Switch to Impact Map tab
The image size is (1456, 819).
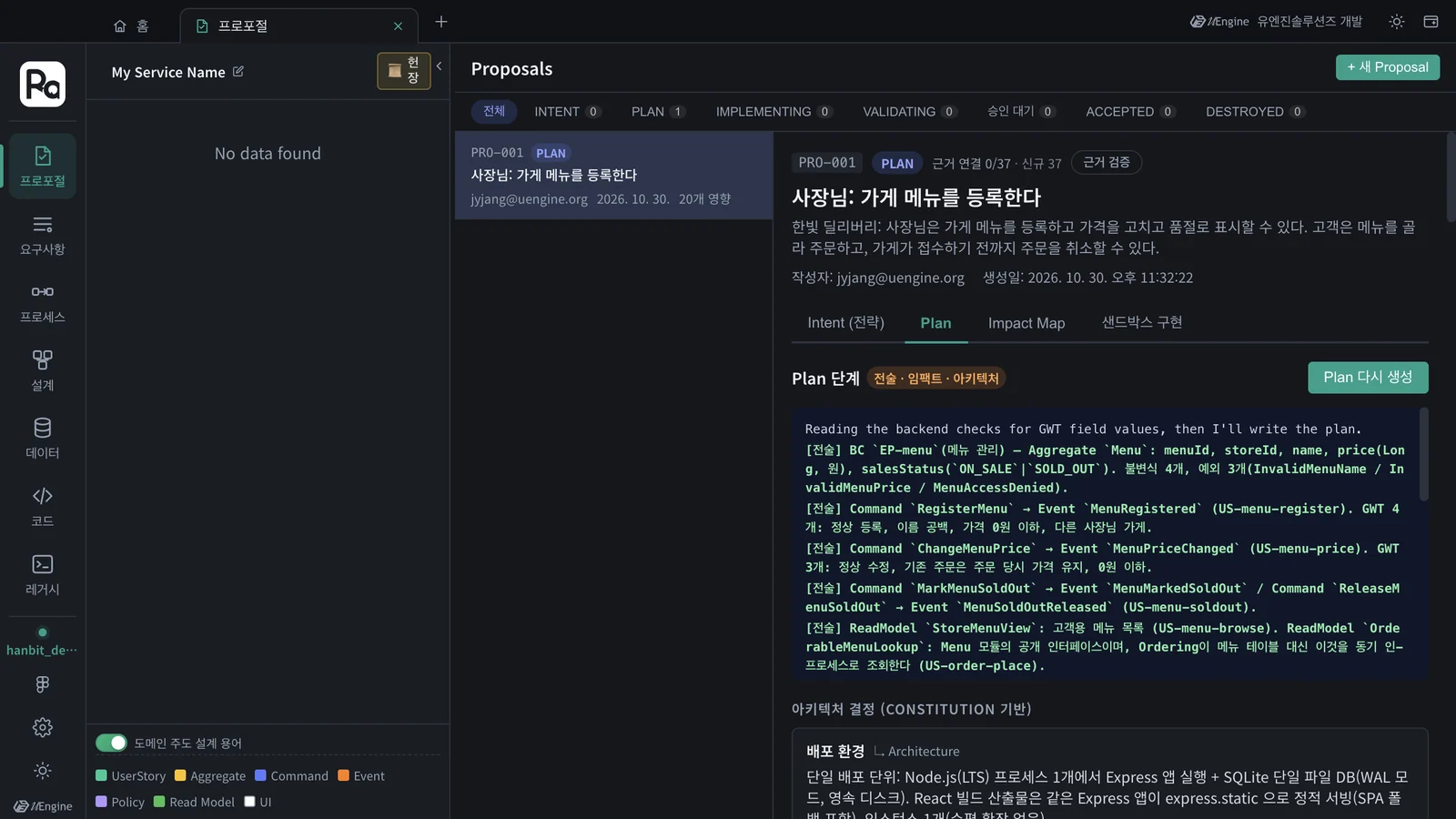[x=1026, y=323]
